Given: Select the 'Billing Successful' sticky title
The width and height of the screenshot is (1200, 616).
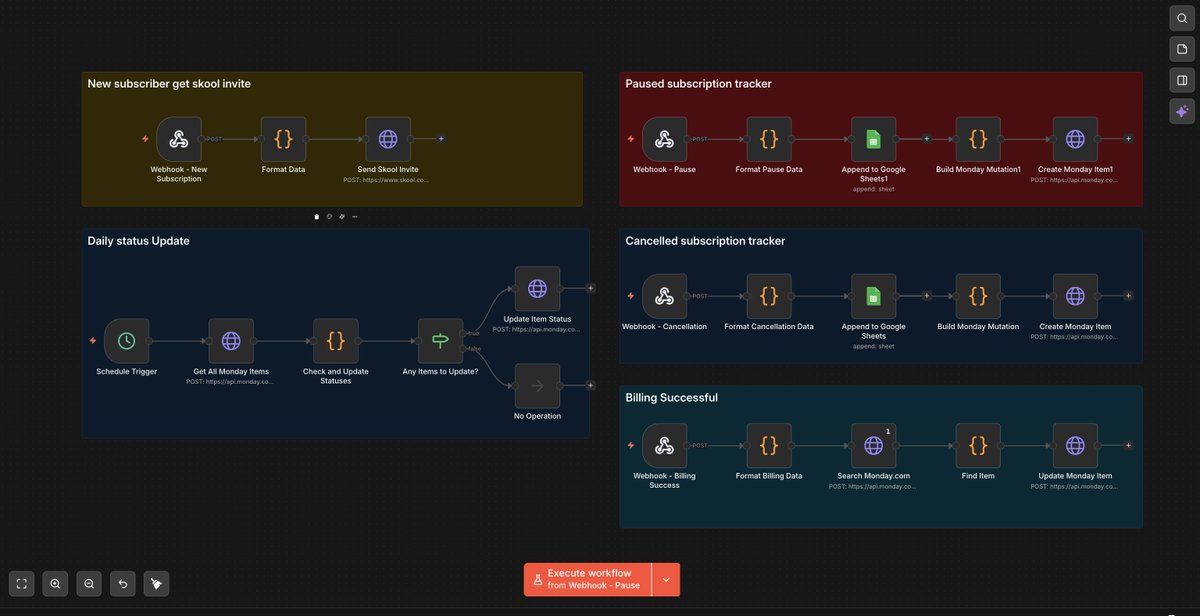Looking at the screenshot, I should point(671,397).
